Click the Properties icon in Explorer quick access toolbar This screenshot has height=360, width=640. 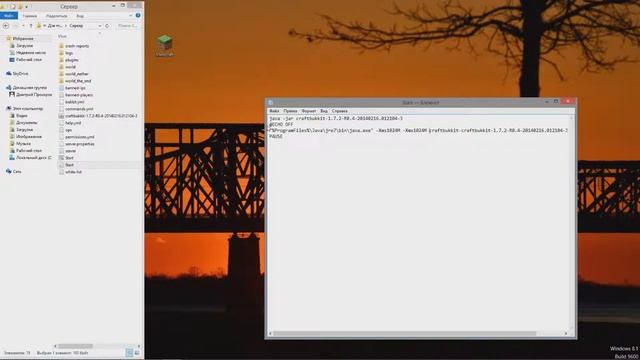point(13,7)
